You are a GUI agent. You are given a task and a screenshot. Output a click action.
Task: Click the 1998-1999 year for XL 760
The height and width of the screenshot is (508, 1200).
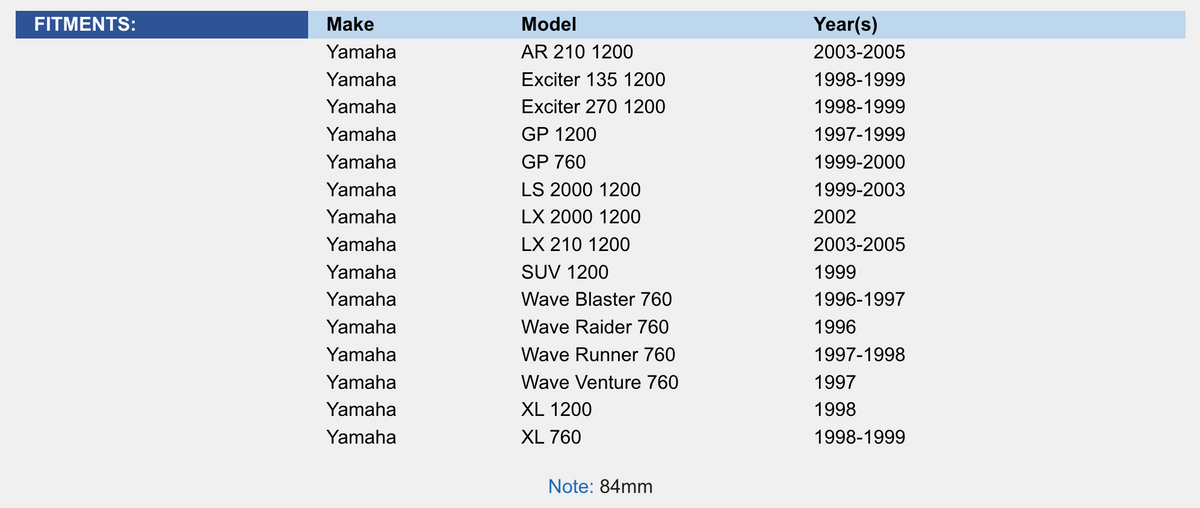point(860,437)
